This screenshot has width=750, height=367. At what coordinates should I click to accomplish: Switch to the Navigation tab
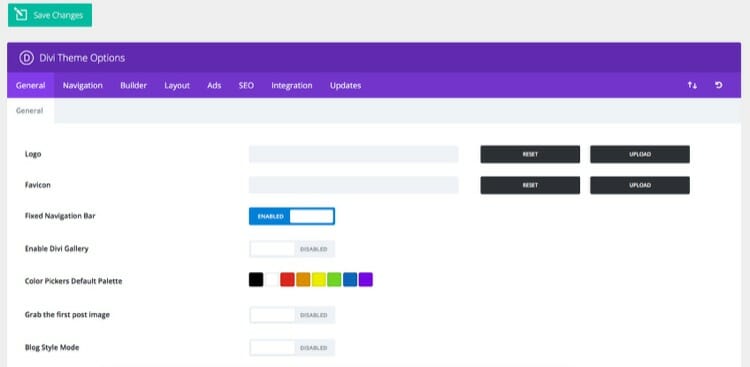click(x=83, y=85)
